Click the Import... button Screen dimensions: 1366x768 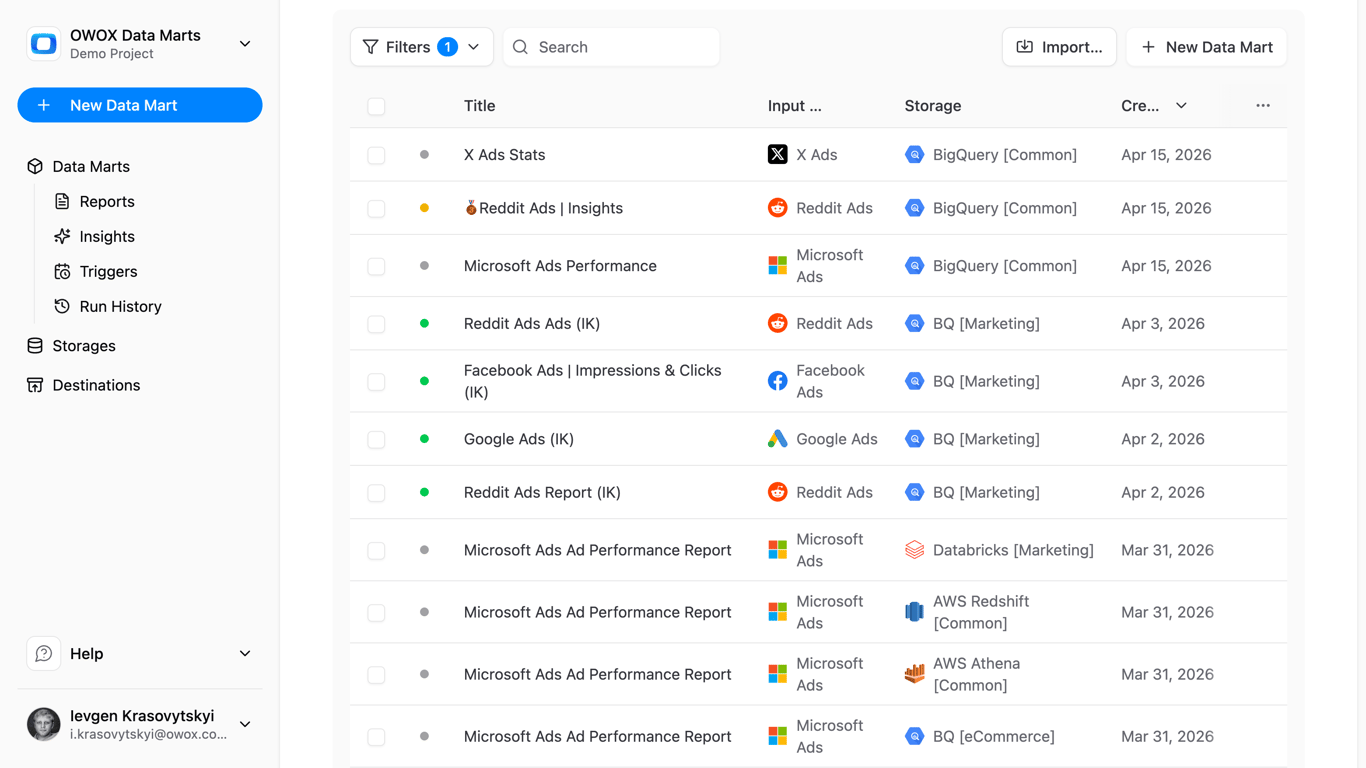tap(1059, 47)
